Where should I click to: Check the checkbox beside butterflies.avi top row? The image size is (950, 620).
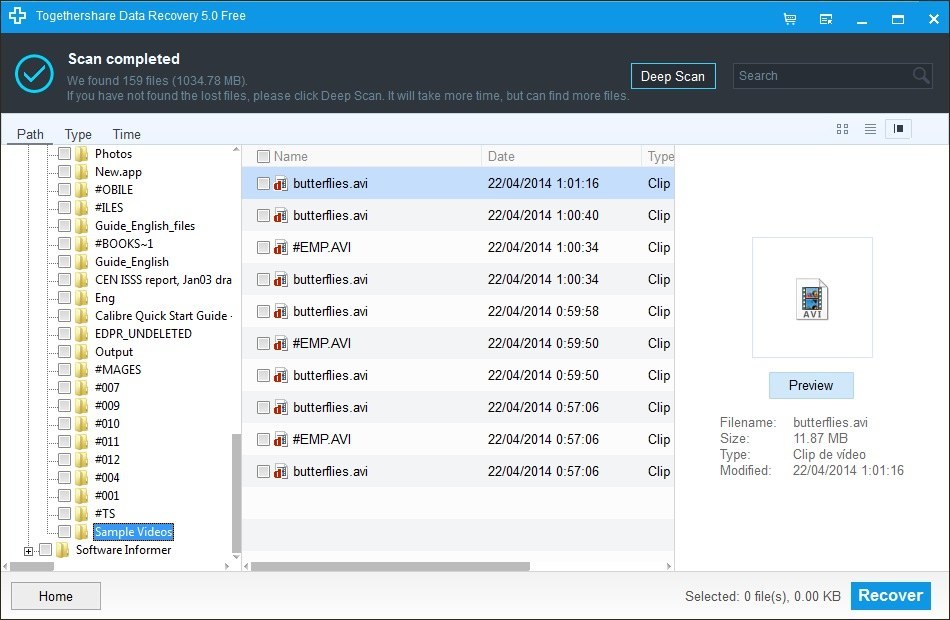[264, 183]
